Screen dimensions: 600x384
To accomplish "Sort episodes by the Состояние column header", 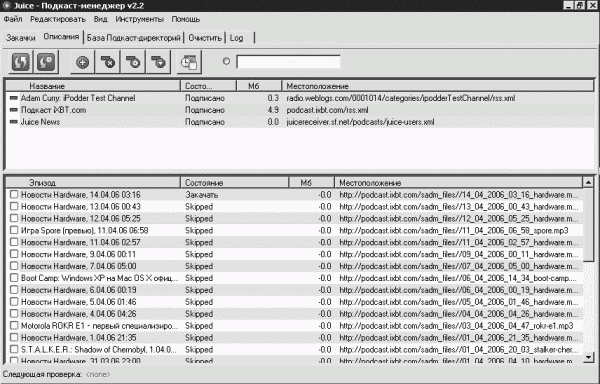I will point(235,183).
